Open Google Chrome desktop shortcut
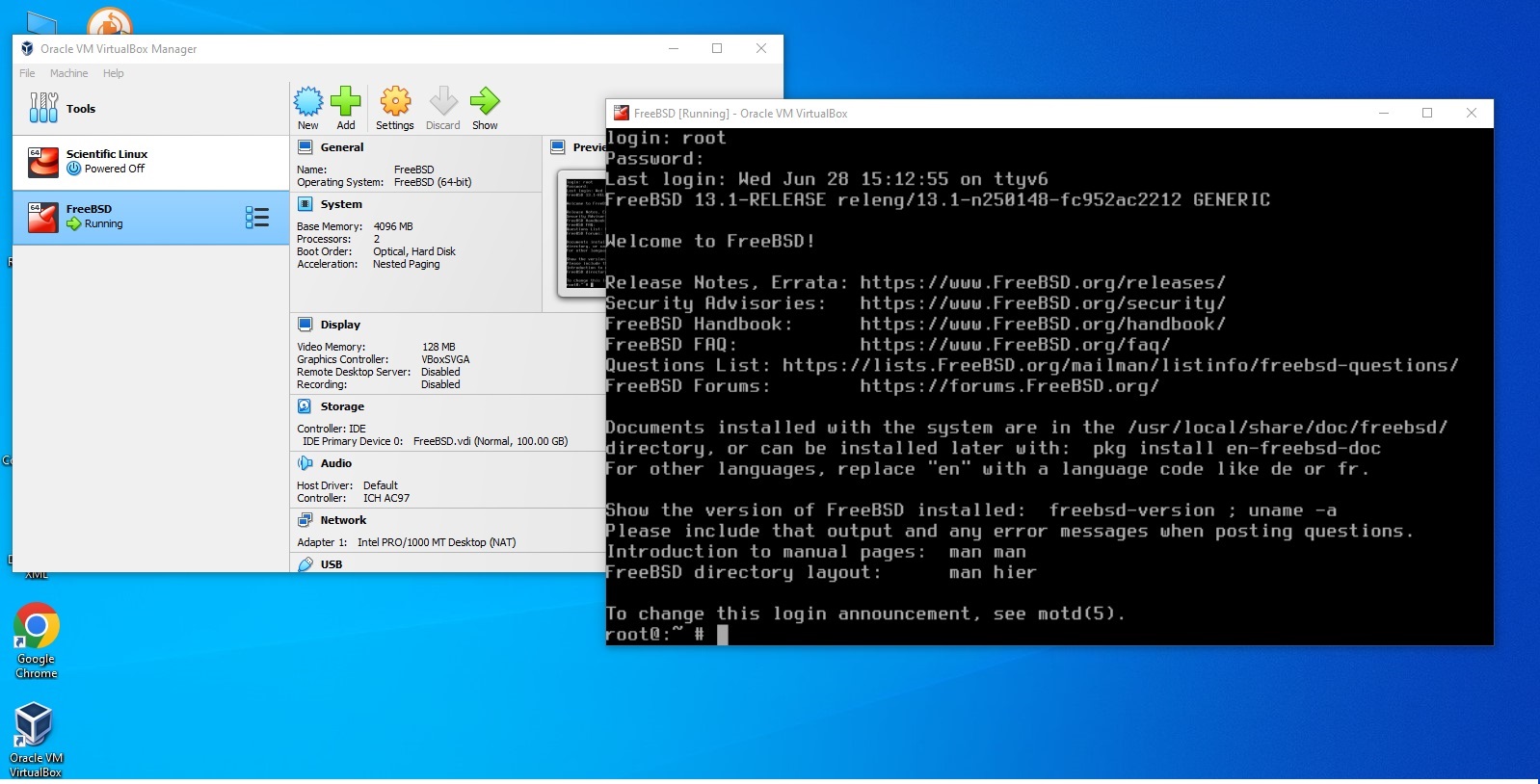 click(36, 628)
